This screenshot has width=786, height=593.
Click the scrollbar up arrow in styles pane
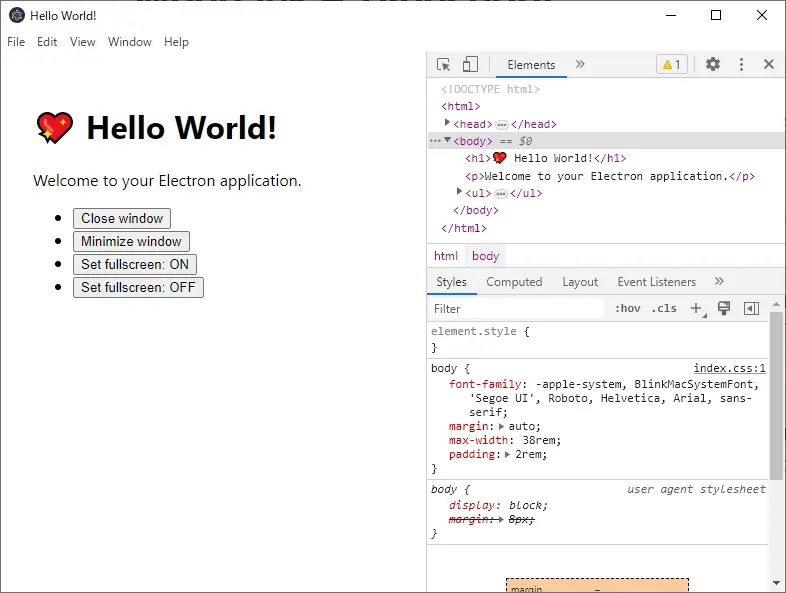pos(776,304)
